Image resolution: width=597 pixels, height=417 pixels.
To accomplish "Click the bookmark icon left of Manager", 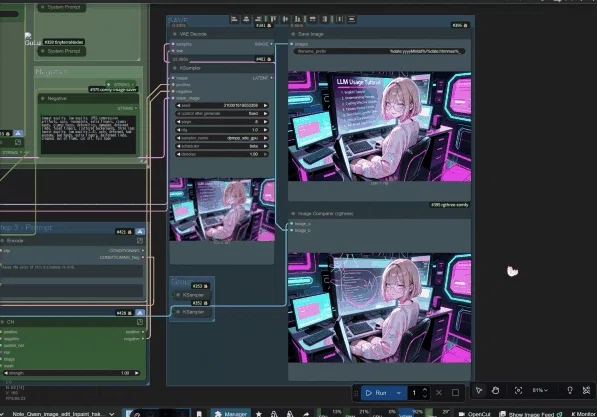I will tap(199, 414).
